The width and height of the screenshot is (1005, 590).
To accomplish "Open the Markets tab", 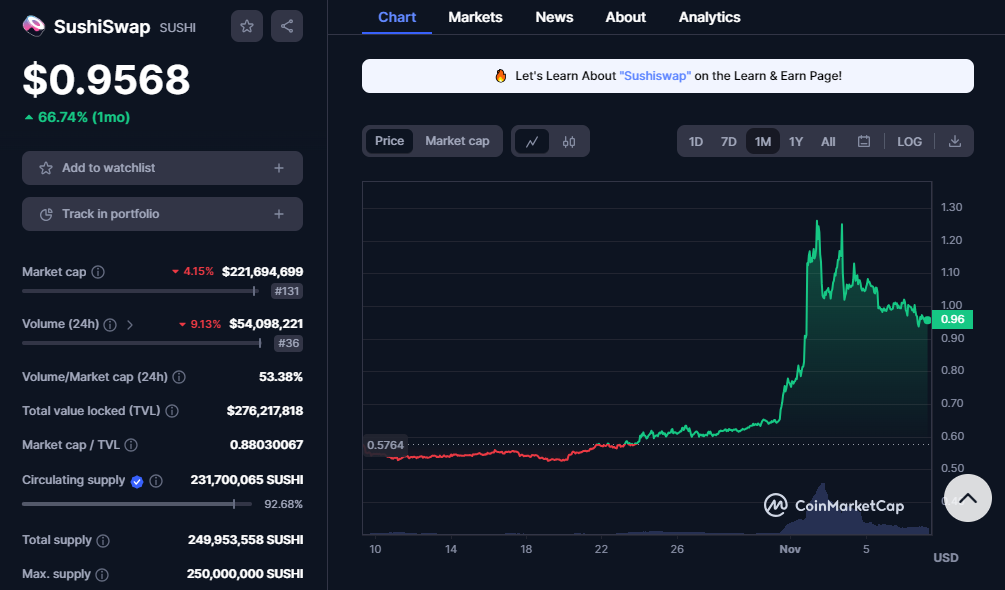I will pos(475,17).
